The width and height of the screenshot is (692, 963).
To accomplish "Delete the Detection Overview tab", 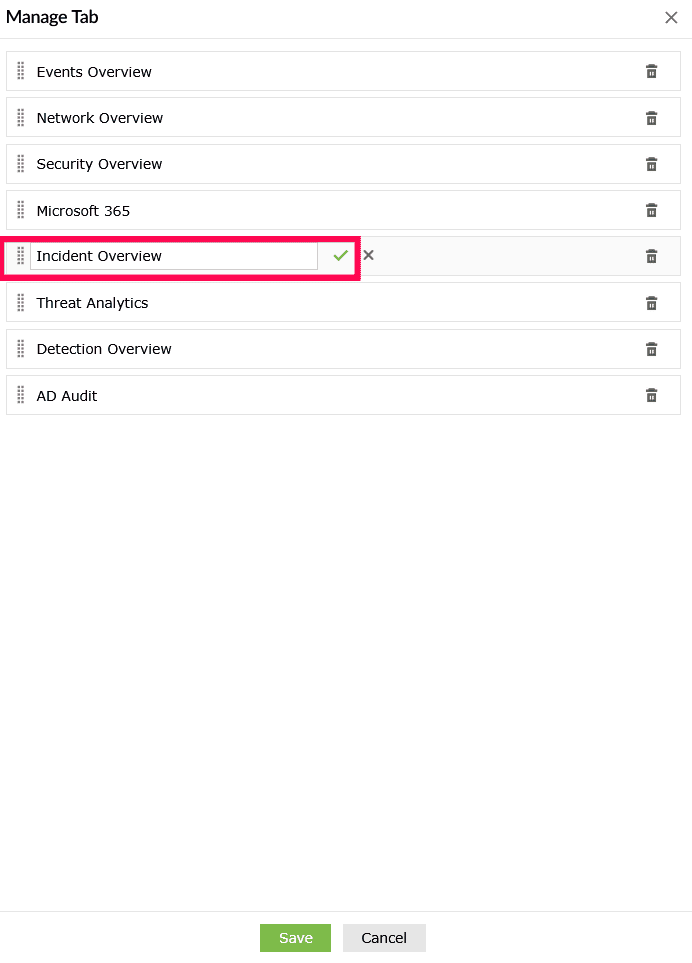I will coord(651,349).
